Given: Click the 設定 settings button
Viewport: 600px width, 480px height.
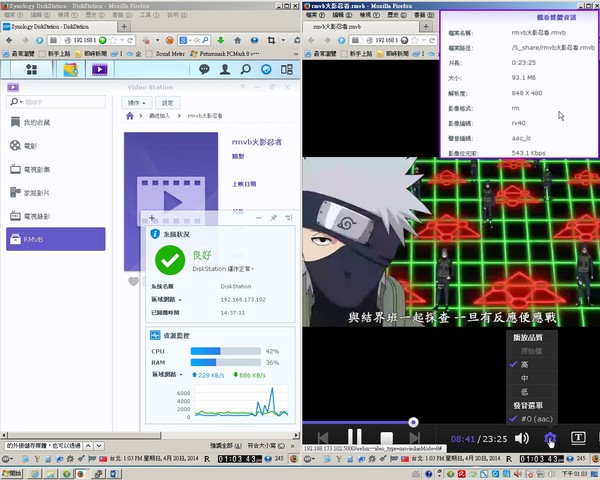Looking at the screenshot, I should [x=167, y=103].
